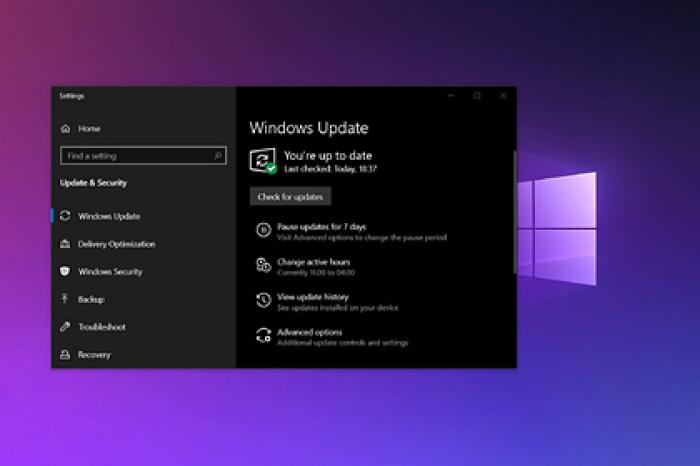Click the Update & Security heading
Viewport: 700px width, 466px height.
pos(93,183)
